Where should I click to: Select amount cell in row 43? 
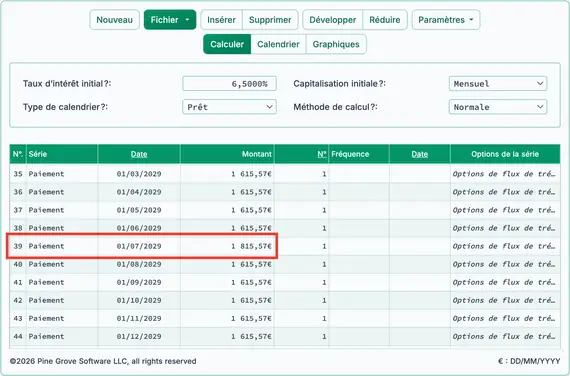(x=227, y=319)
